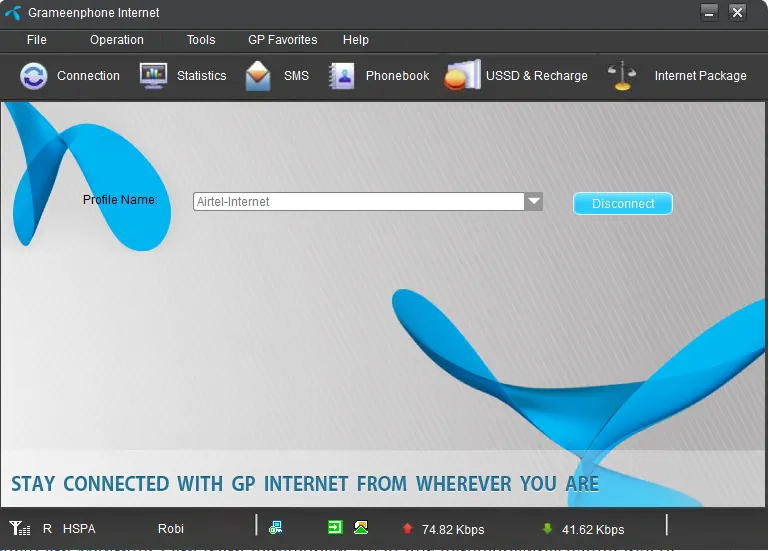Click the Statistics toolbar label
769x551 pixels.
point(202,76)
